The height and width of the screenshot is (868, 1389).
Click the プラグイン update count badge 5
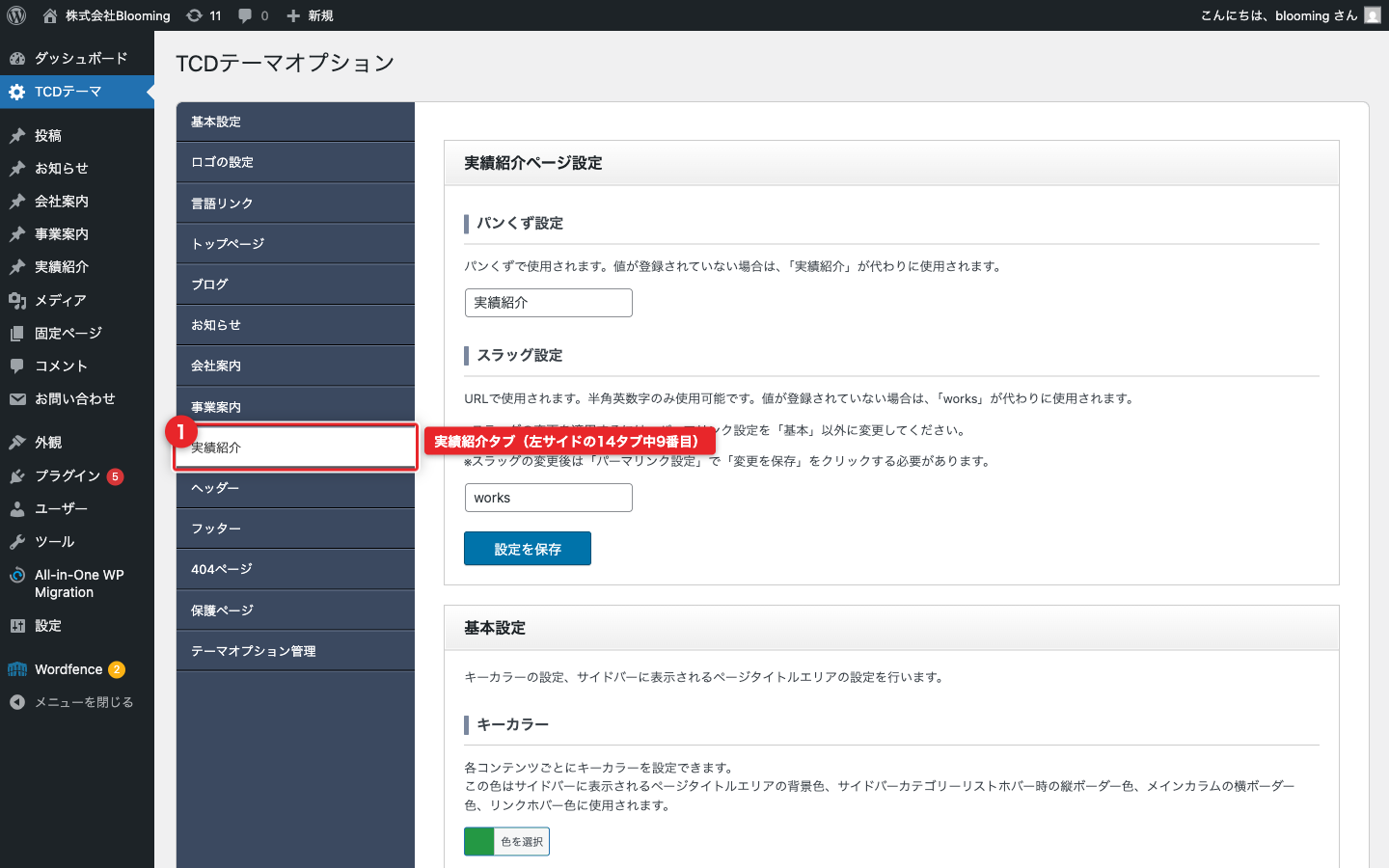115,476
